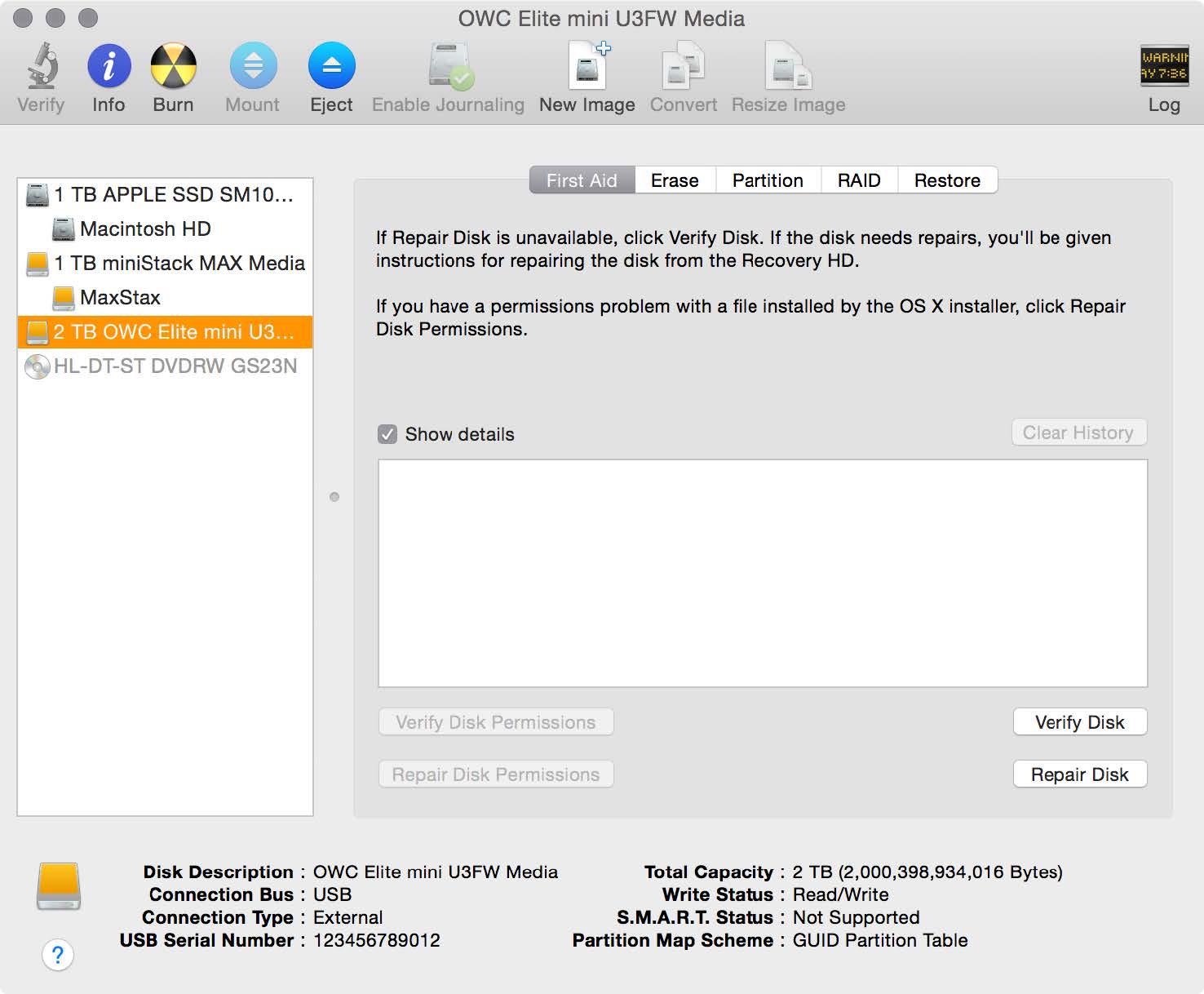Open the Partition tab
This screenshot has height=994, width=1204.
(x=767, y=180)
